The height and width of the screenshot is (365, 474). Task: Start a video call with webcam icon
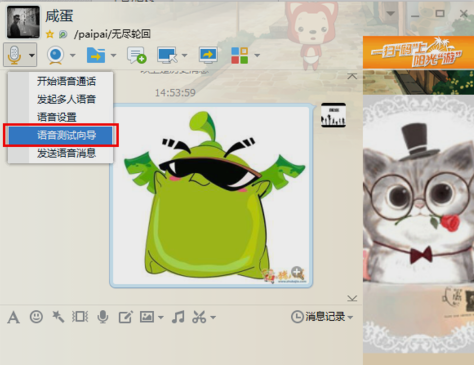pyautogui.click(x=55, y=55)
